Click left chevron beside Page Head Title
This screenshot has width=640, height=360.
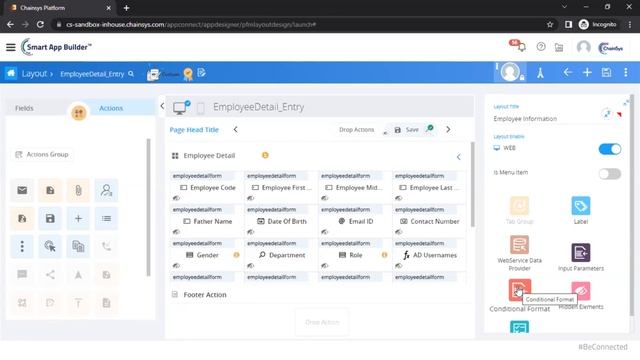[236, 129]
